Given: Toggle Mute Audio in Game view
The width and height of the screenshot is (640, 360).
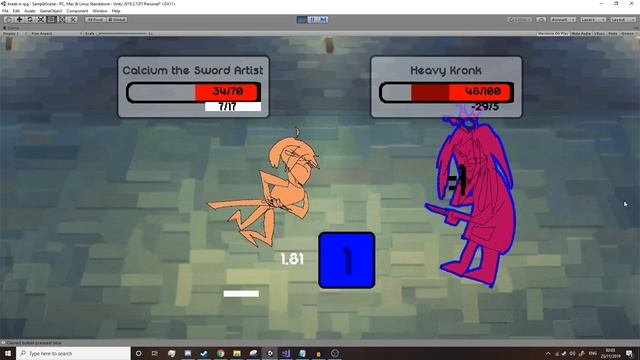Looking at the screenshot, I should [581, 33].
